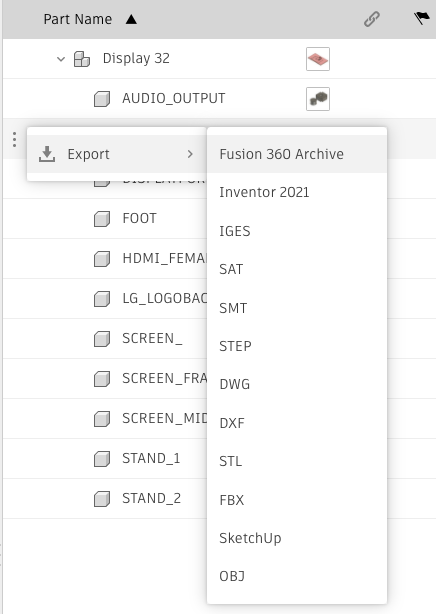436x614 pixels.
Task: Click the three-dot row options icon
Action: tap(14, 139)
